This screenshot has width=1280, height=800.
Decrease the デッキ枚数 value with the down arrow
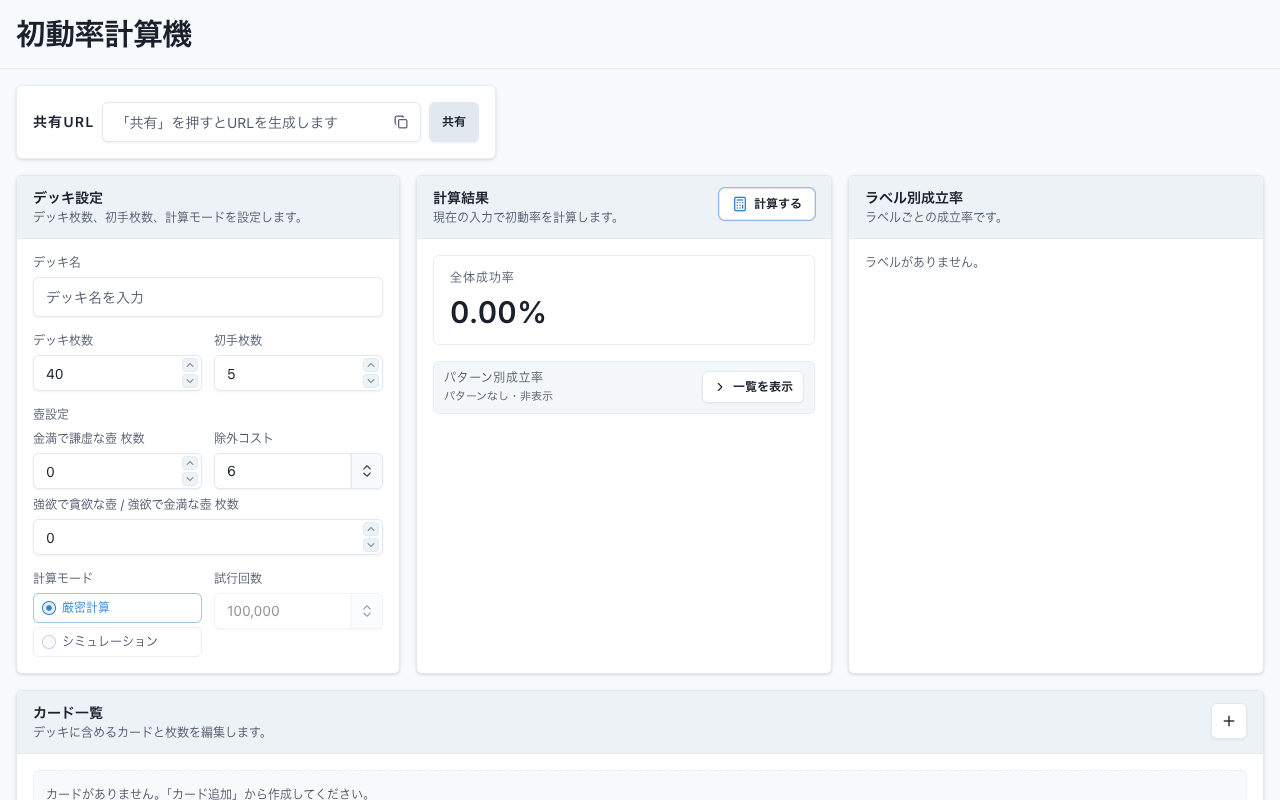(x=190, y=381)
